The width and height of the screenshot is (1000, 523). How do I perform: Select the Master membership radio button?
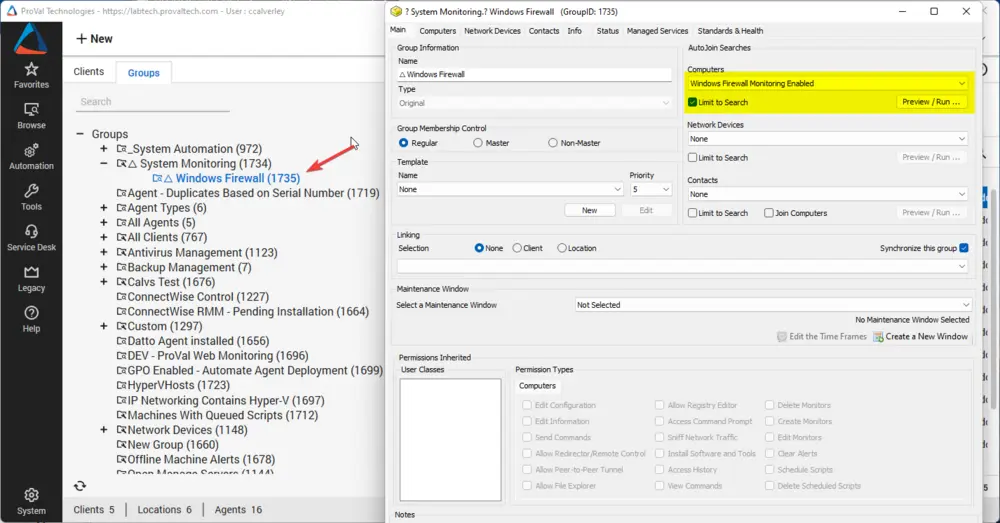(x=478, y=143)
